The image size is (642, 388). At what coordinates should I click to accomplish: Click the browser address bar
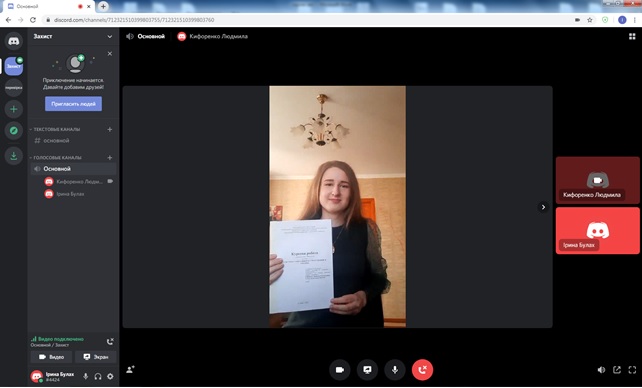point(307,20)
